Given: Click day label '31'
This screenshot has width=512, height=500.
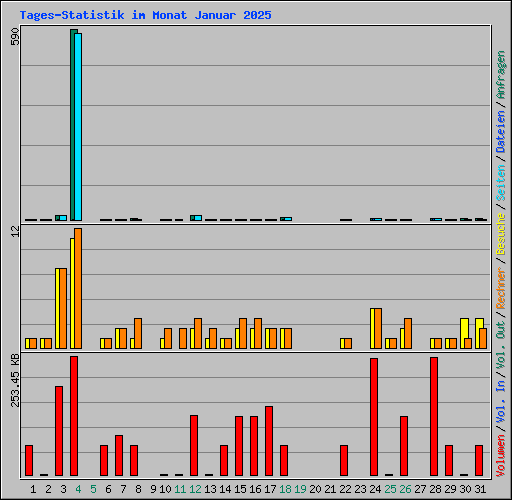Looking at the screenshot, I should [480, 489].
